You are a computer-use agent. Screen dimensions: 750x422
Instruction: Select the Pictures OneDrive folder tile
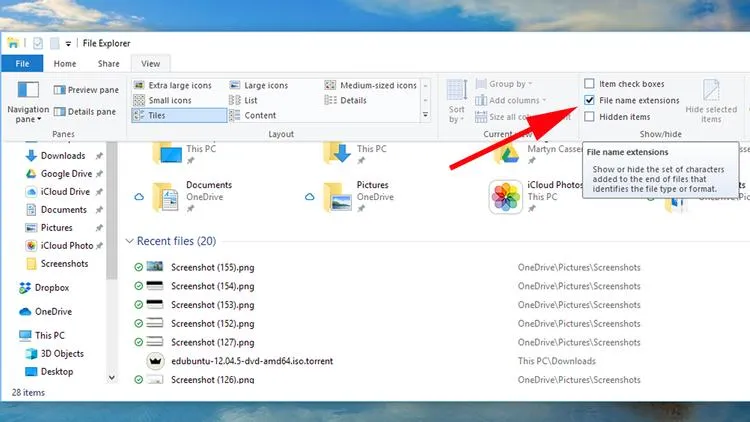click(x=358, y=197)
